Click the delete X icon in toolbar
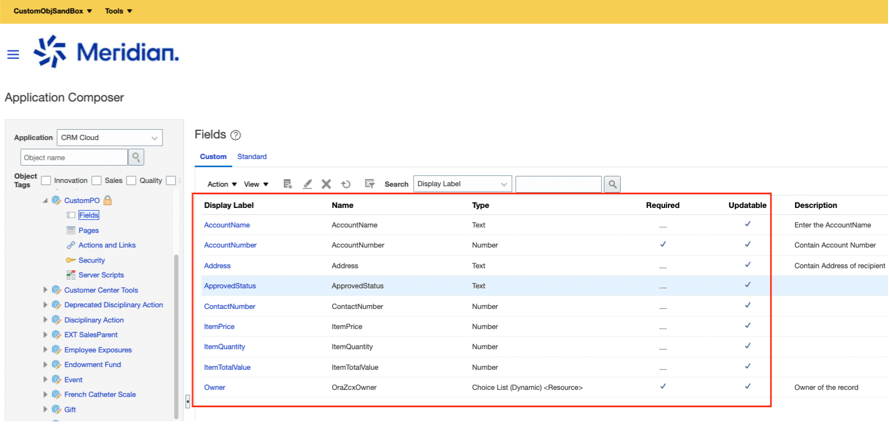This screenshot has height=424, width=889. click(326, 184)
